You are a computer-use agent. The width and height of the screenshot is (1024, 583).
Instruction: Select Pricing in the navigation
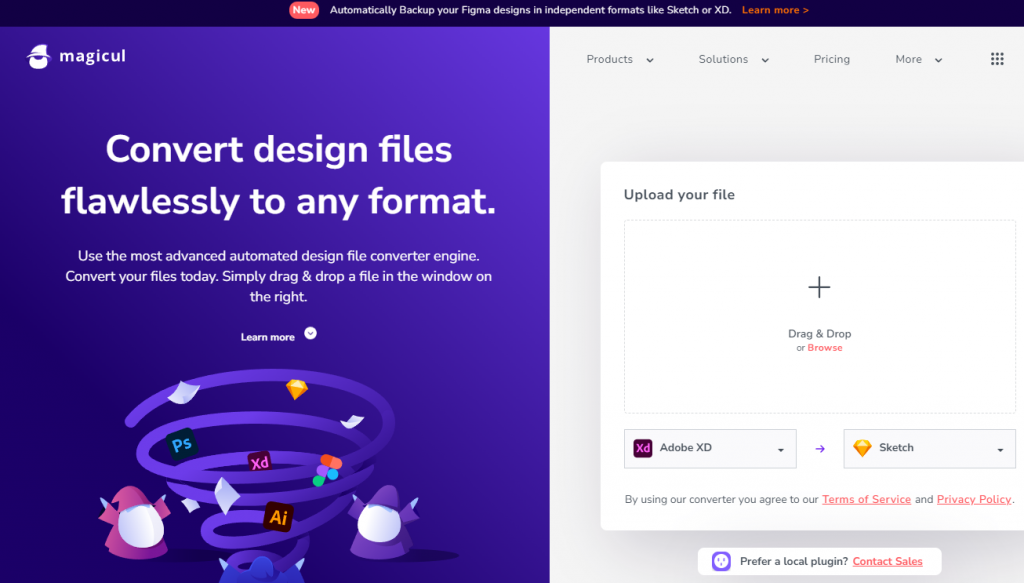831,59
